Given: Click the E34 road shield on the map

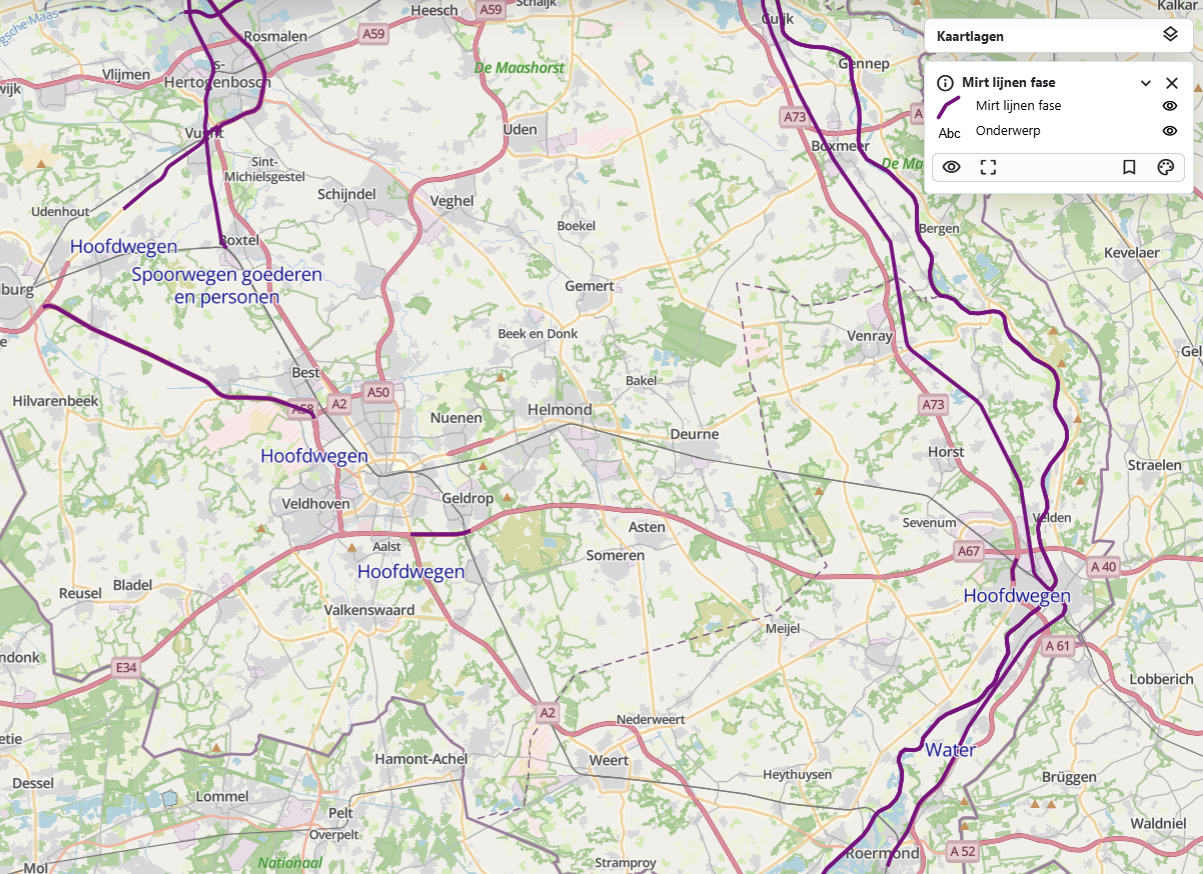Looking at the screenshot, I should [125, 667].
